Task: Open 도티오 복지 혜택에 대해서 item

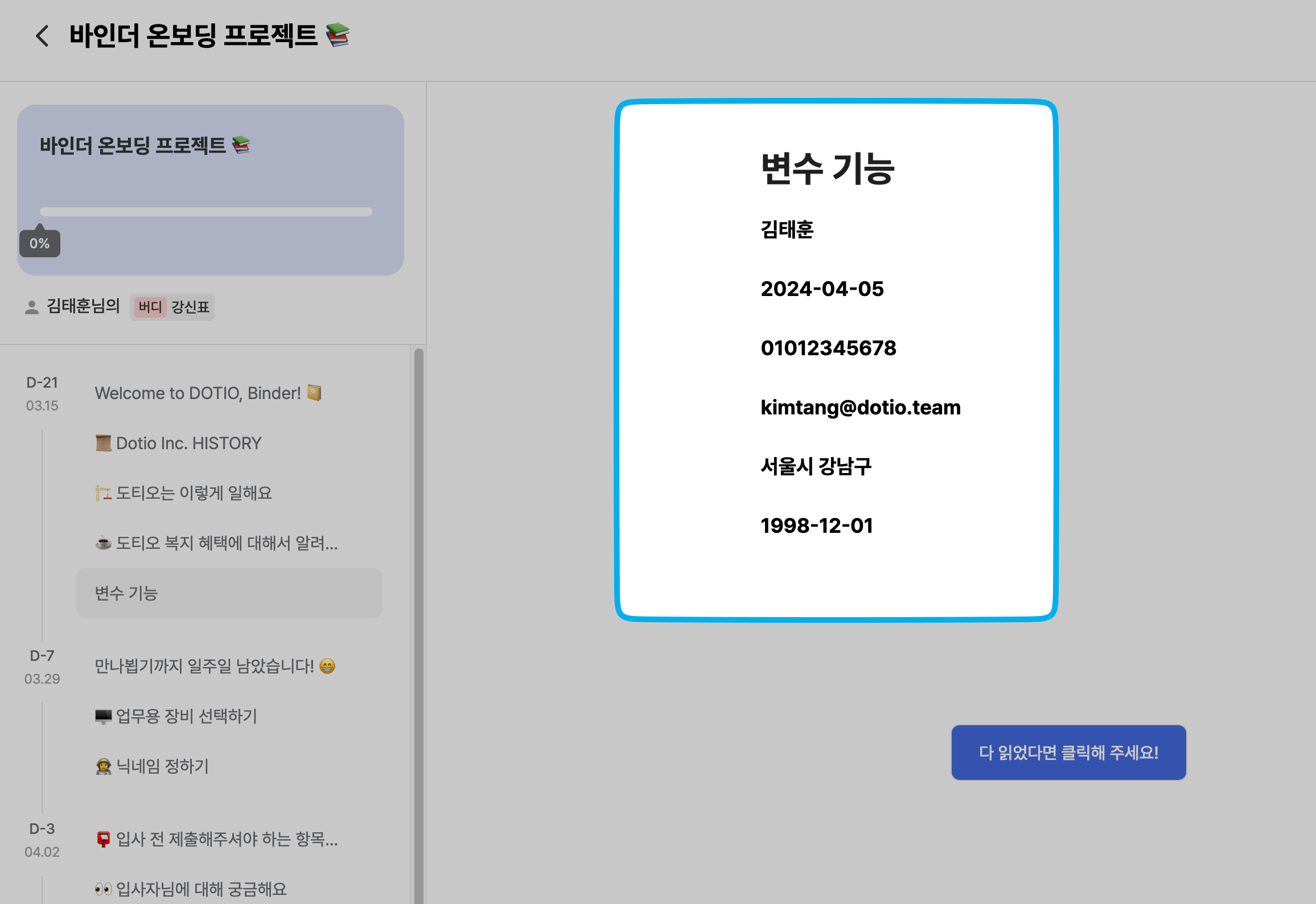Action: [216, 543]
